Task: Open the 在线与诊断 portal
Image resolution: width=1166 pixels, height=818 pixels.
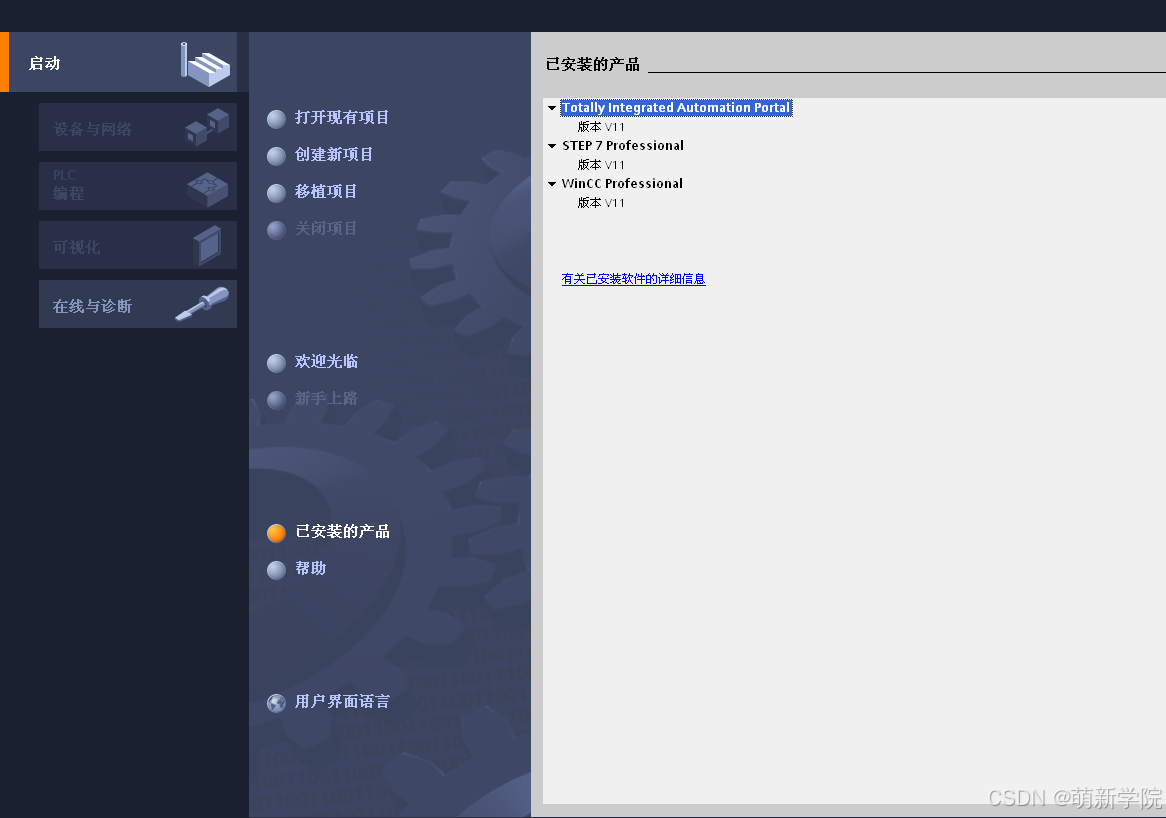Action: point(138,304)
